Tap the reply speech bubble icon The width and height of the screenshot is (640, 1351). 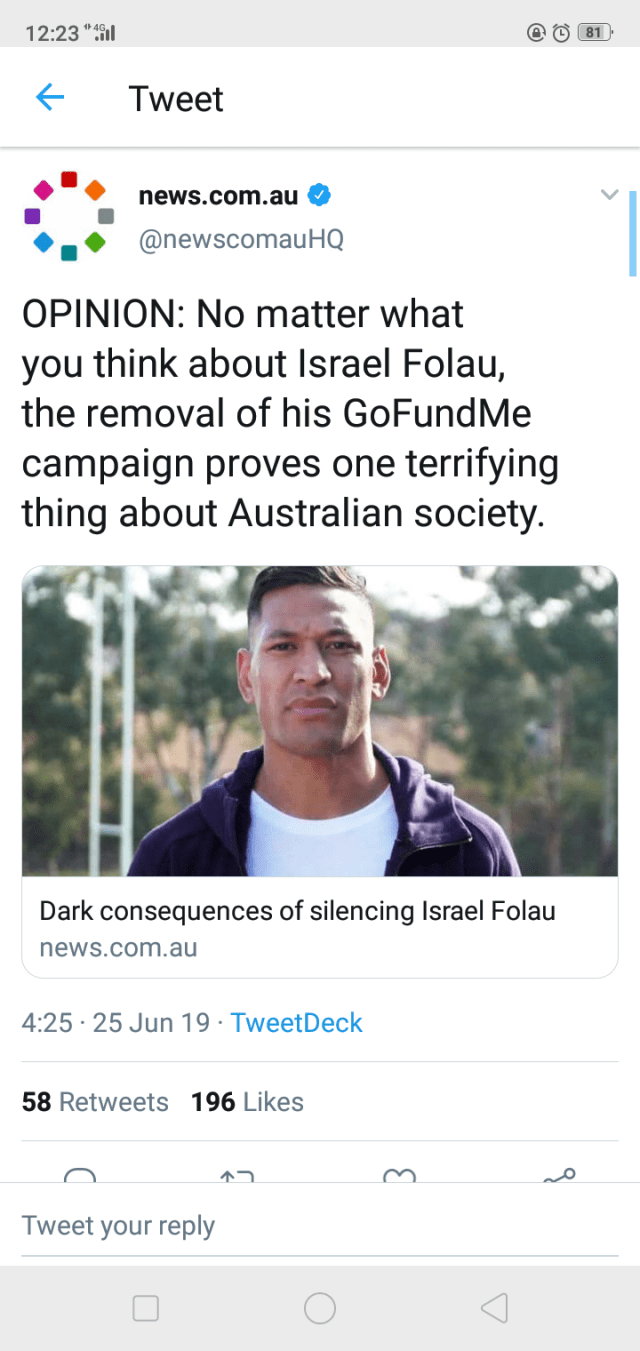coord(80,1176)
